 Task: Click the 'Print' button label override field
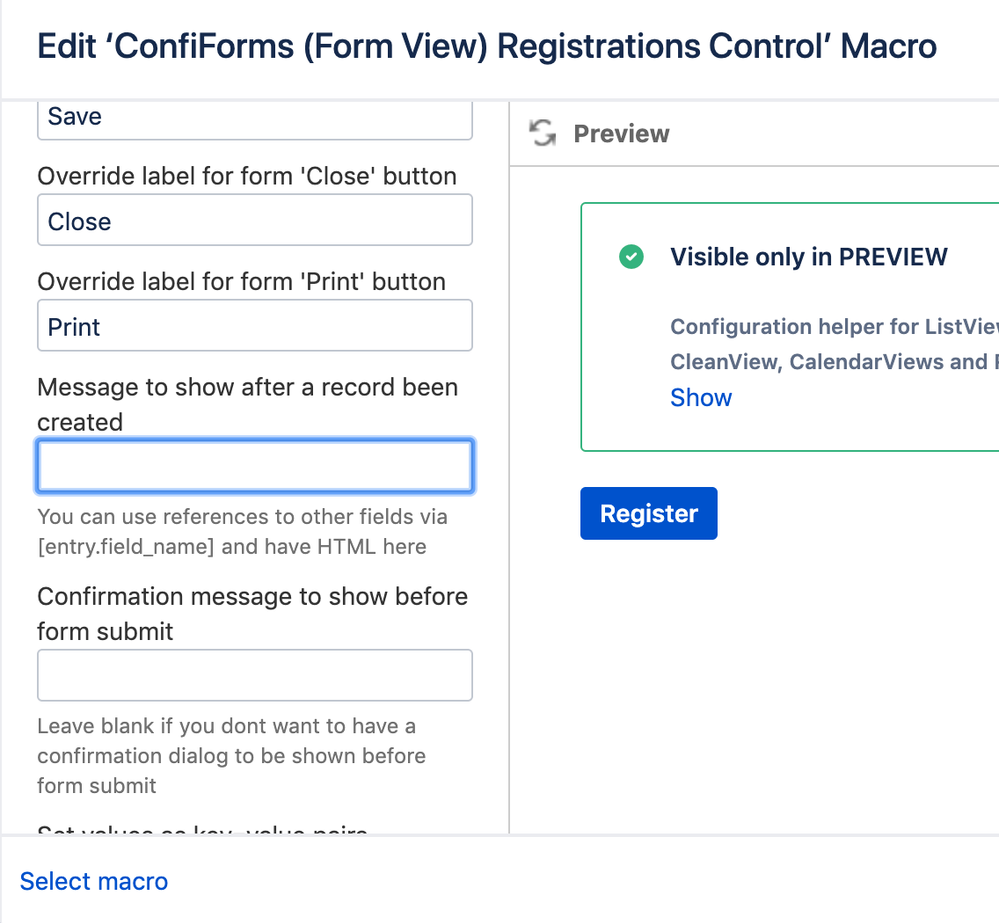click(254, 325)
